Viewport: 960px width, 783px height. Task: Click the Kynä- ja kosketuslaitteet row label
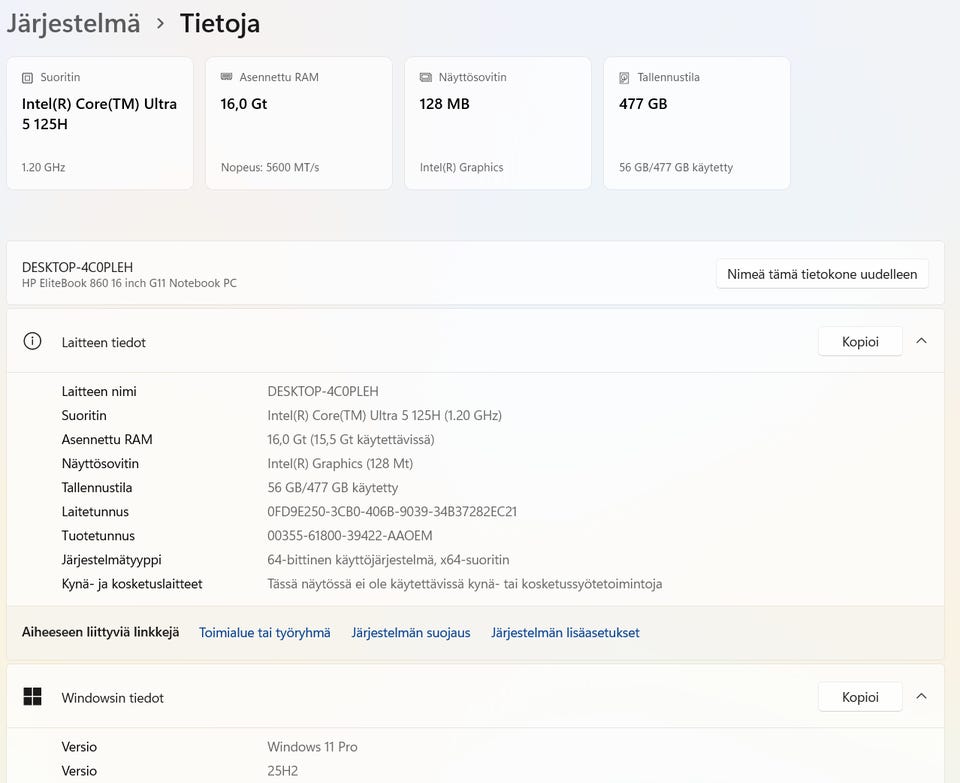click(132, 583)
